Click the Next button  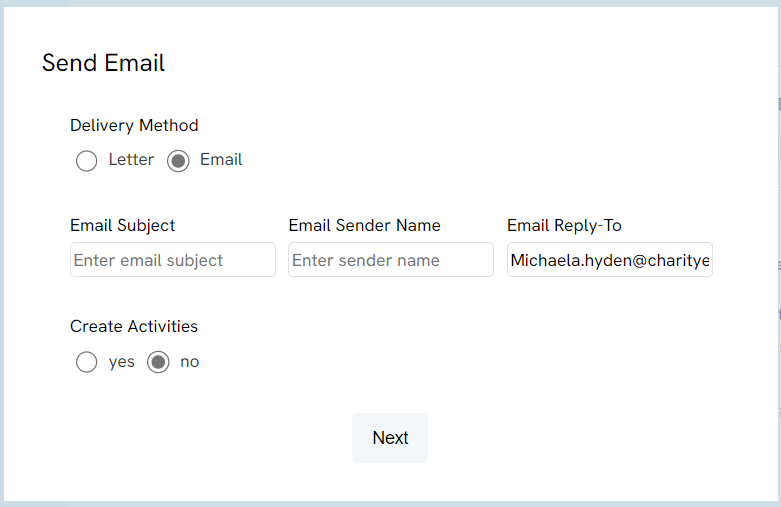click(x=390, y=438)
